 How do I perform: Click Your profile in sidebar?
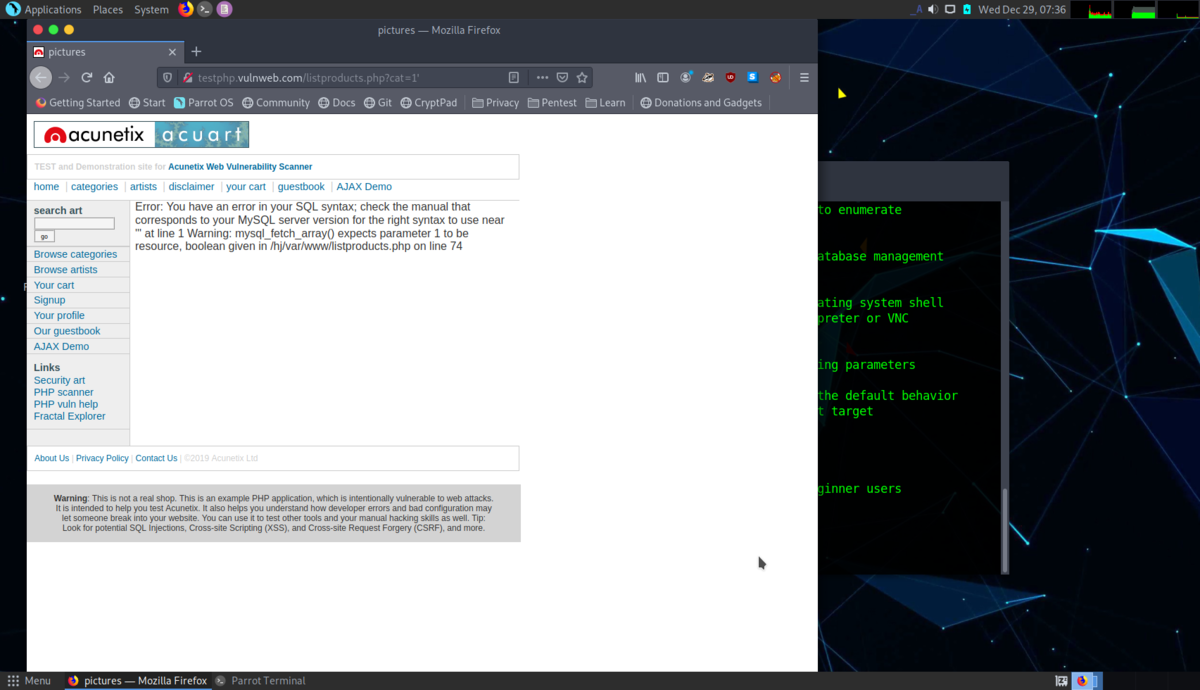(59, 315)
